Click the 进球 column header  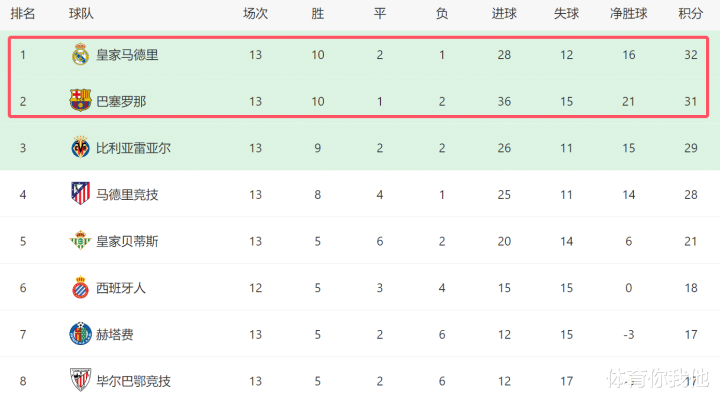[504, 14]
